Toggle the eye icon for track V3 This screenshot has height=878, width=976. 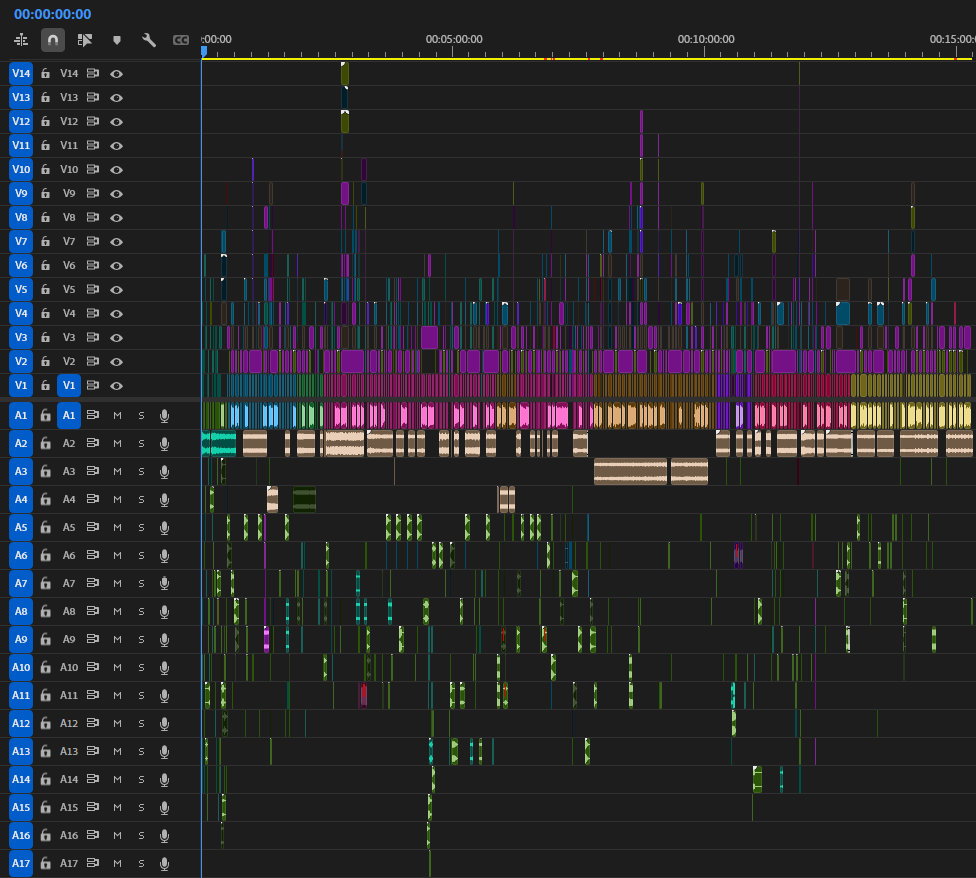click(x=117, y=337)
